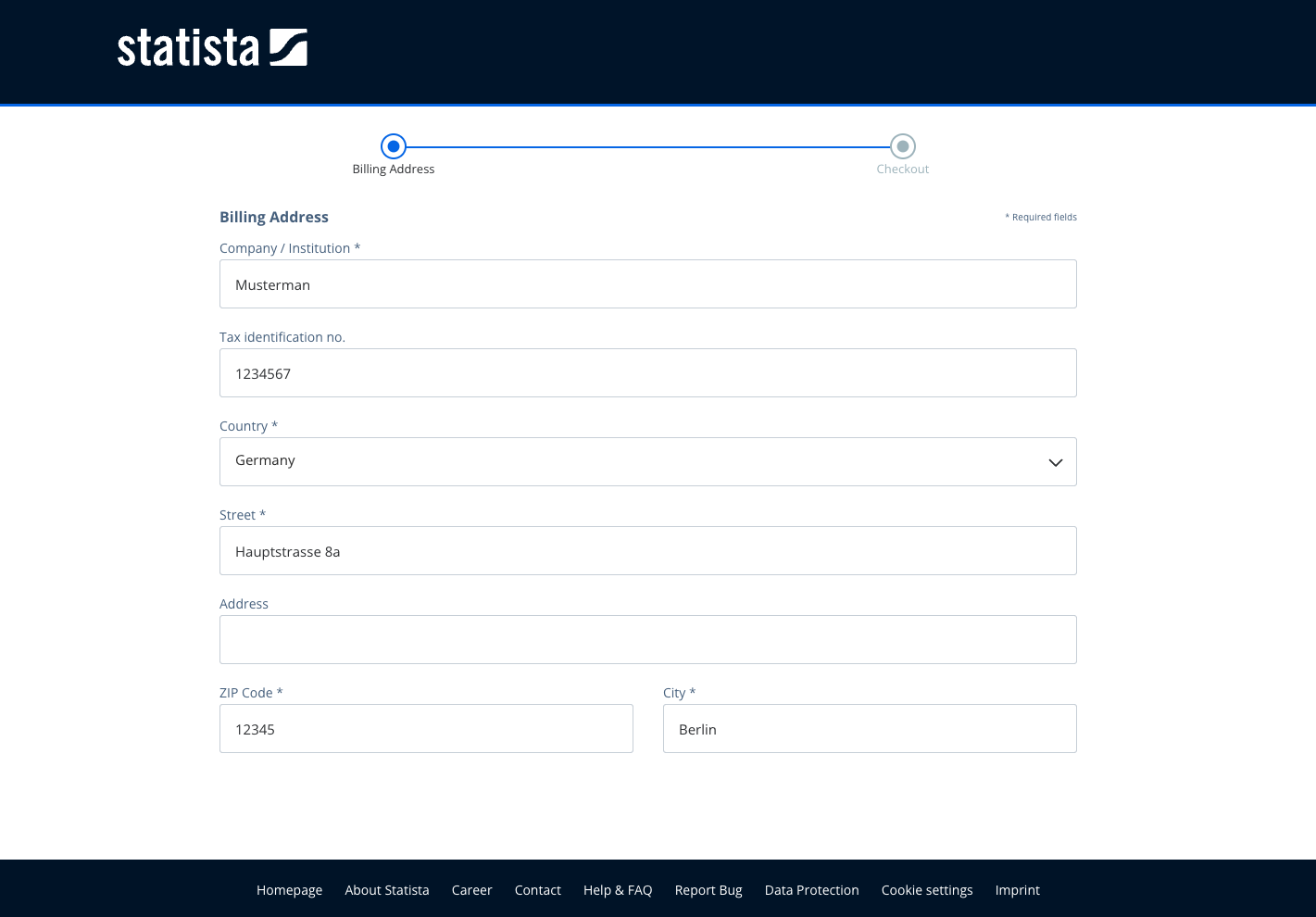Click the Company / Institution input field

647,284
